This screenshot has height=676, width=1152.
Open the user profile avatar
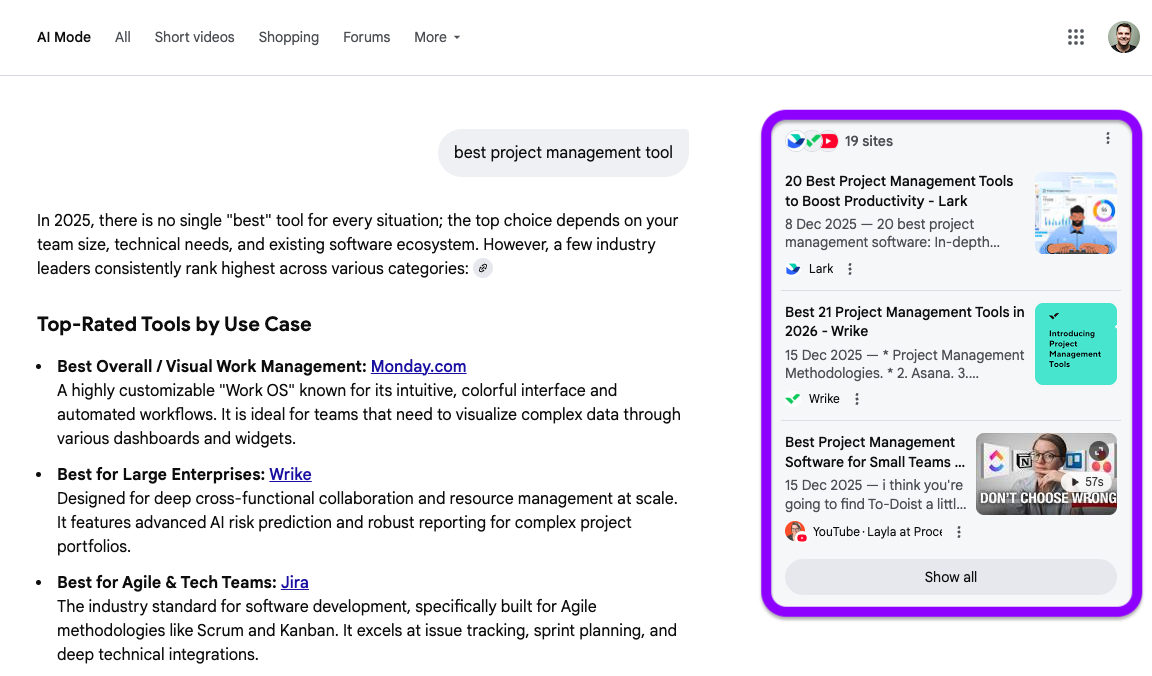tap(1123, 37)
